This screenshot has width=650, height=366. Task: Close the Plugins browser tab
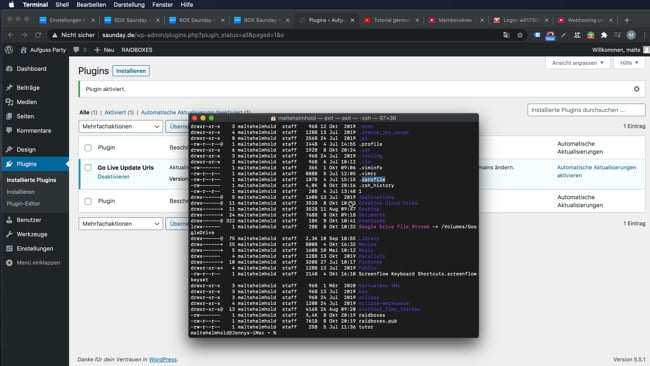(352, 20)
